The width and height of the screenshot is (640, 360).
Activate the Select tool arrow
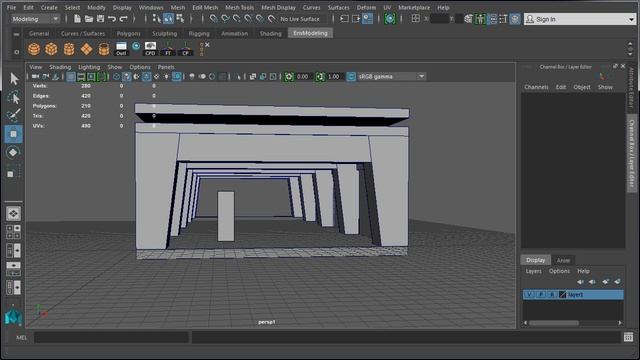click(x=13, y=78)
